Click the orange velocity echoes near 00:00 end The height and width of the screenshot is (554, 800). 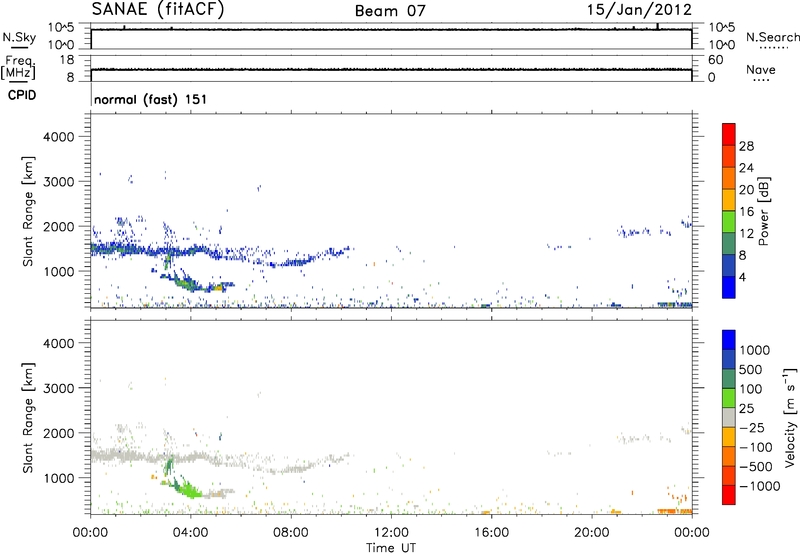(x=674, y=511)
